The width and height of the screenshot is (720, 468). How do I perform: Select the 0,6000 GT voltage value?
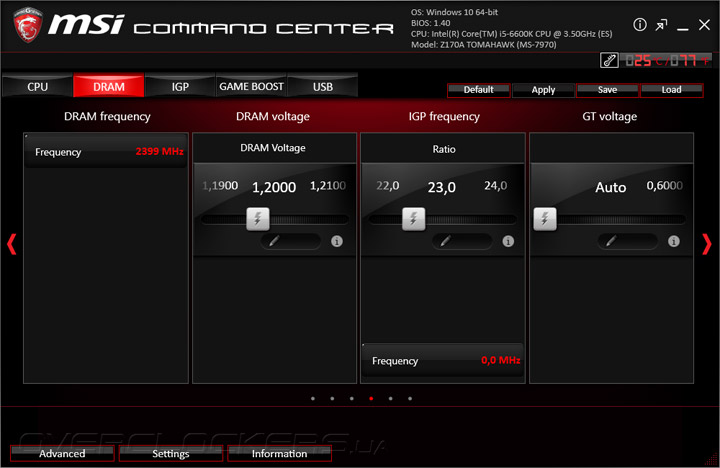(664, 186)
